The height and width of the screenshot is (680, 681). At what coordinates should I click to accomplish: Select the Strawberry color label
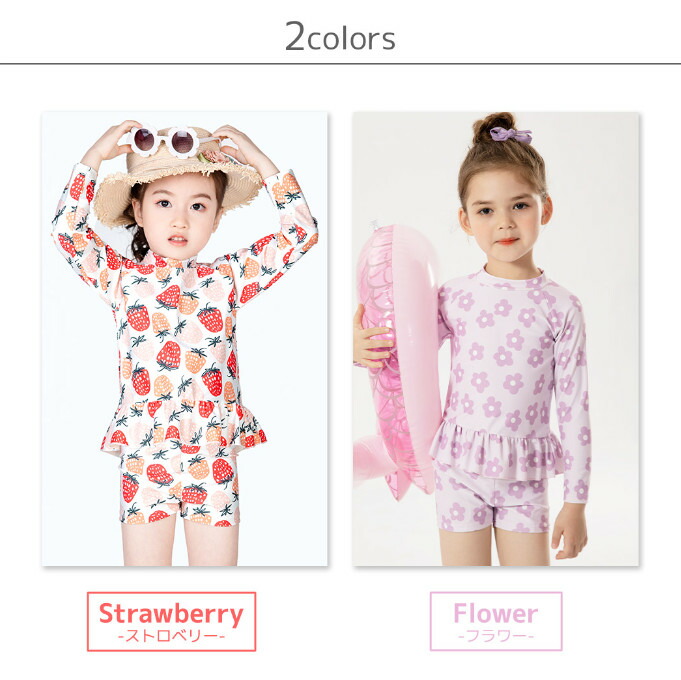click(x=171, y=621)
